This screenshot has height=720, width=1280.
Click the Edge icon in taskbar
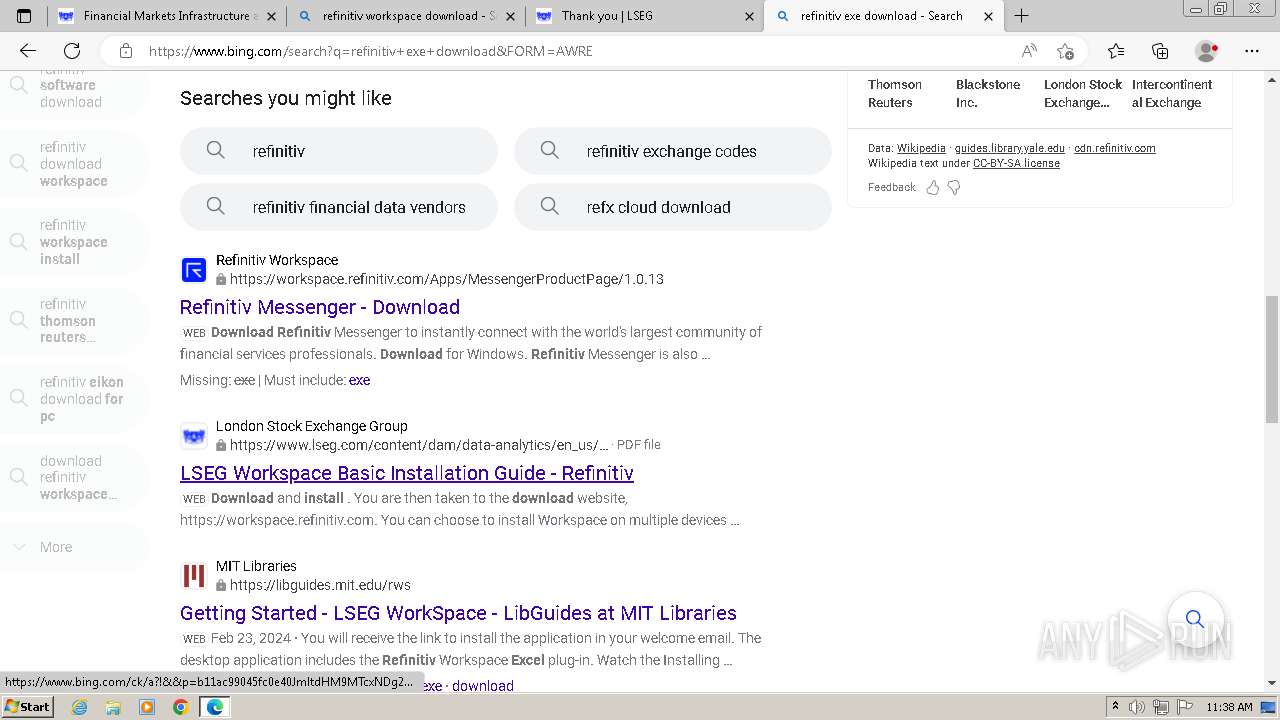pos(214,707)
